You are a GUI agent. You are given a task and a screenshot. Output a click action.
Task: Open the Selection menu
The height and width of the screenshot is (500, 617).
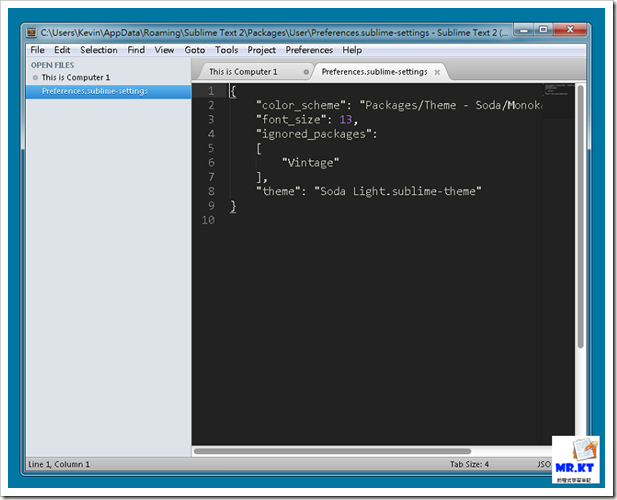point(99,50)
